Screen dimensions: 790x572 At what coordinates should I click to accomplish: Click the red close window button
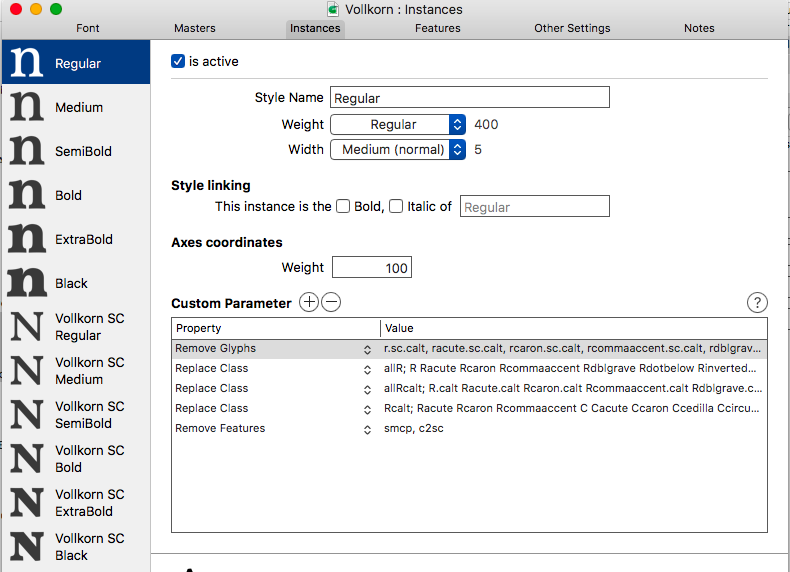tap(16, 9)
